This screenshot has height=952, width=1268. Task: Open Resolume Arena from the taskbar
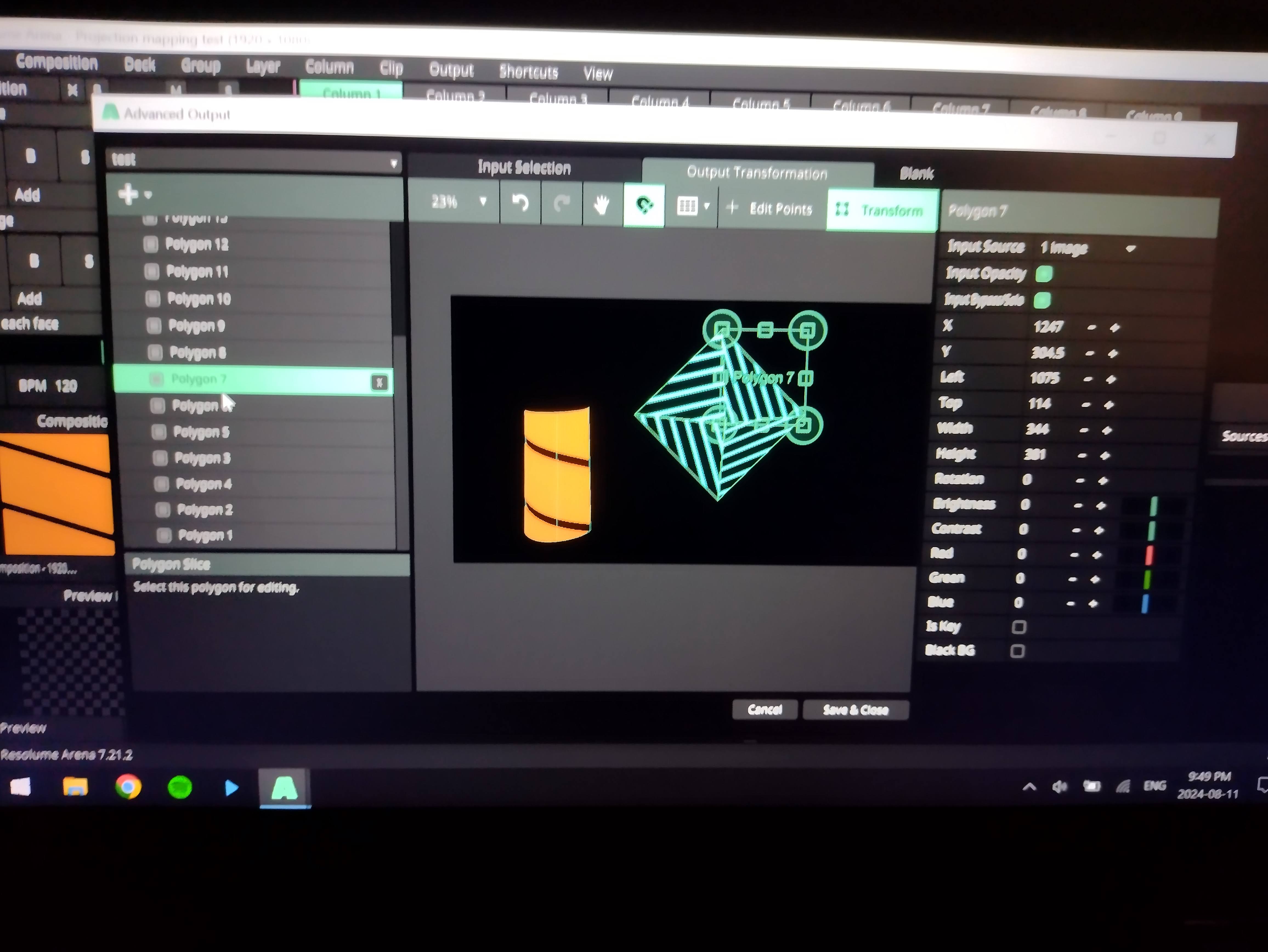point(284,787)
